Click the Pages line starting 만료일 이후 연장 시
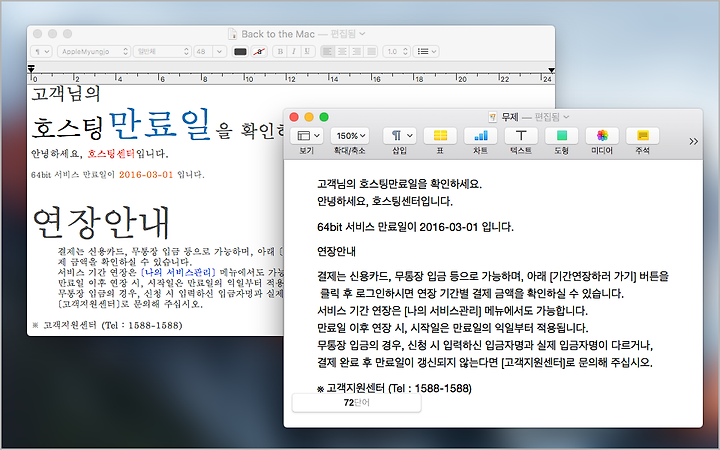720x450 pixels. tap(453, 328)
